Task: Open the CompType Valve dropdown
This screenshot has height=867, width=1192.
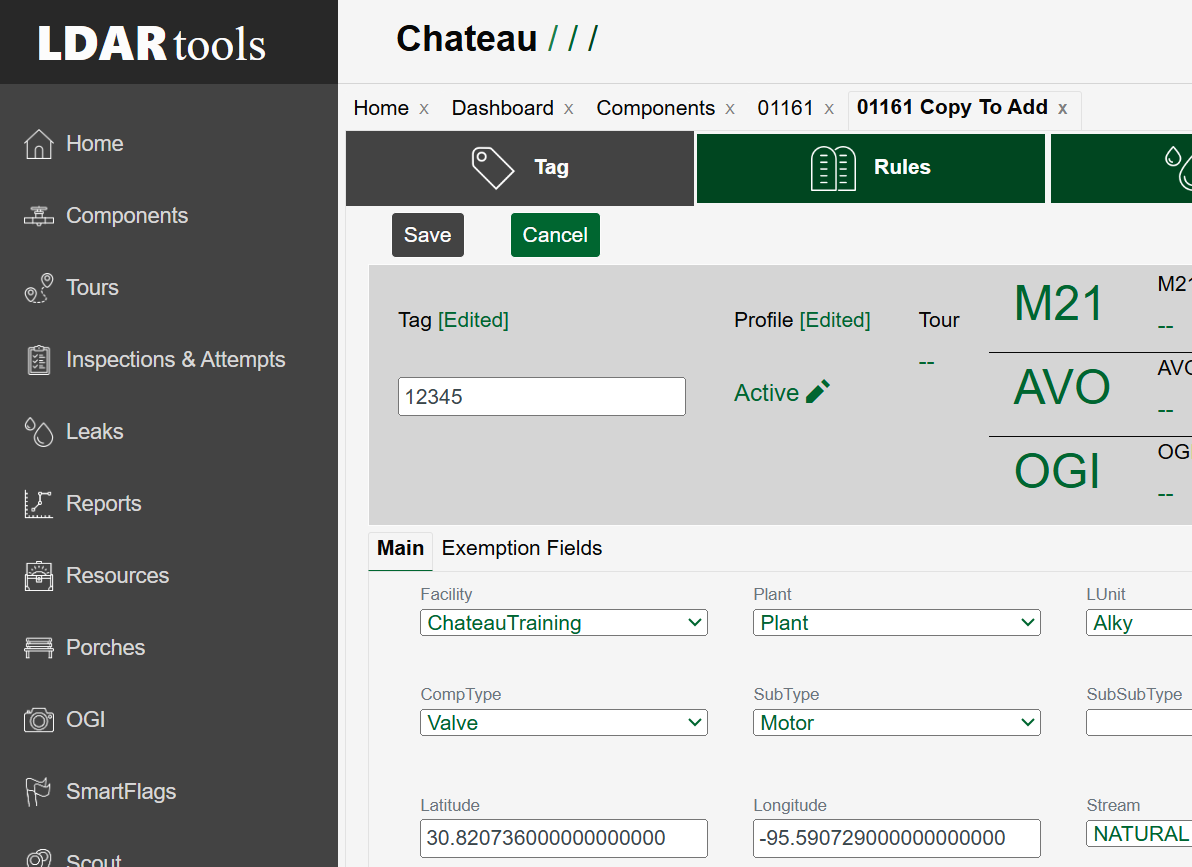Action: [563, 722]
